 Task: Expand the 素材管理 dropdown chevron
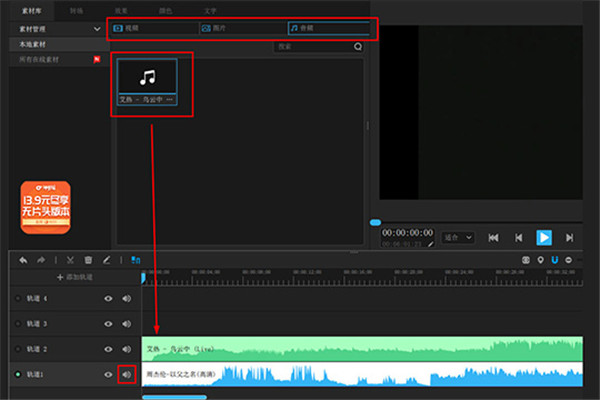pyautogui.click(x=95, y=30)
